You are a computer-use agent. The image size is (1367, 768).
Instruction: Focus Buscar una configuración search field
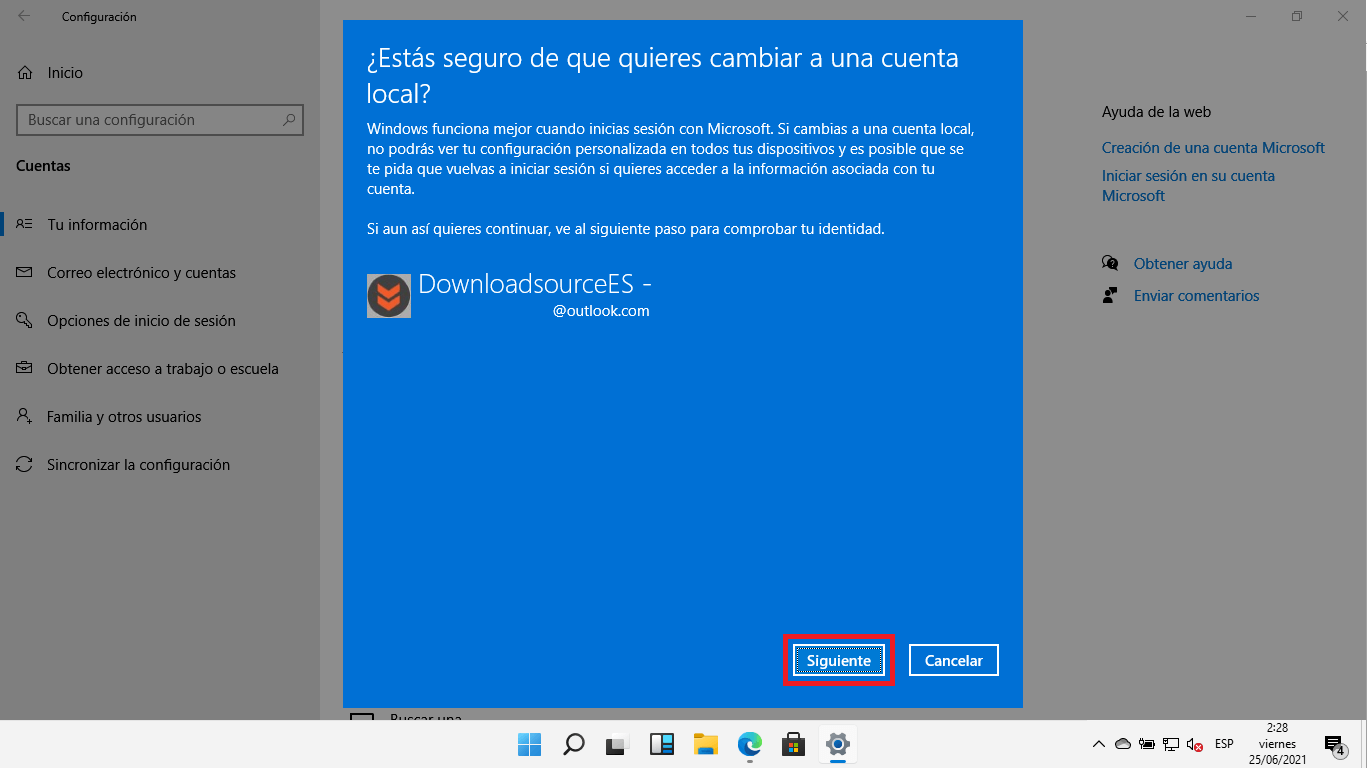click(x=160, y=120)
